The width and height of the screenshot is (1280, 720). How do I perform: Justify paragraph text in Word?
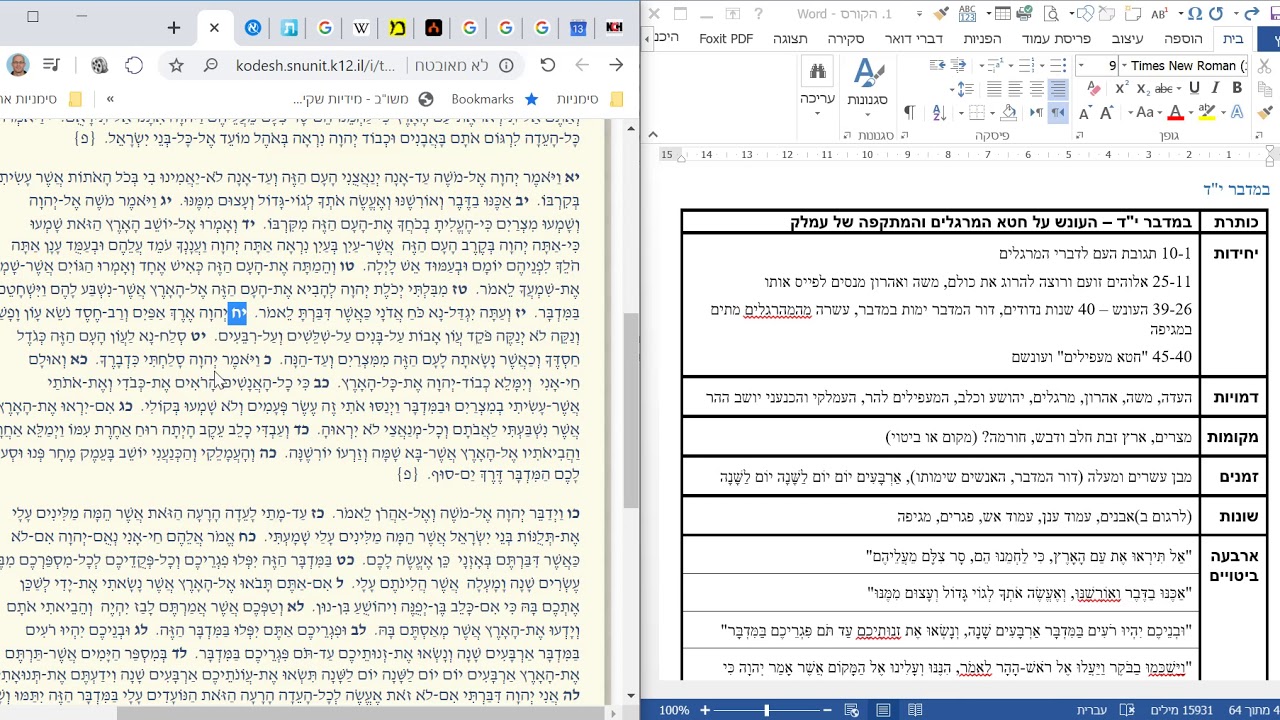994,88
